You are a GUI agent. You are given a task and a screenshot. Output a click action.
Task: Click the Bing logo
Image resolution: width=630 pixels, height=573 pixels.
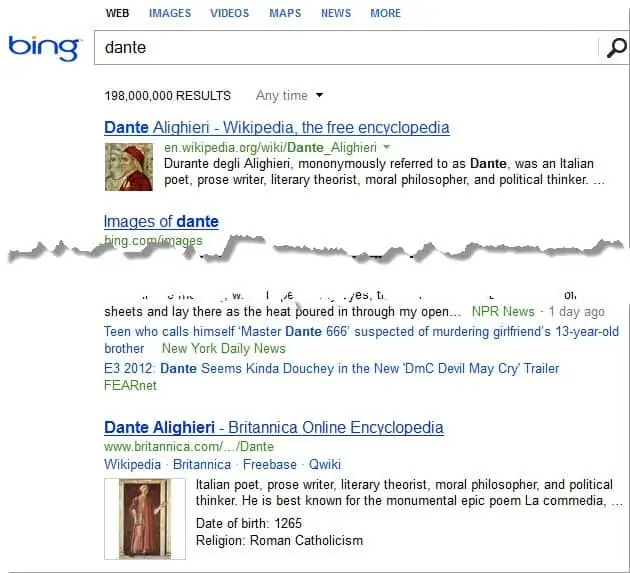point(44,48)
